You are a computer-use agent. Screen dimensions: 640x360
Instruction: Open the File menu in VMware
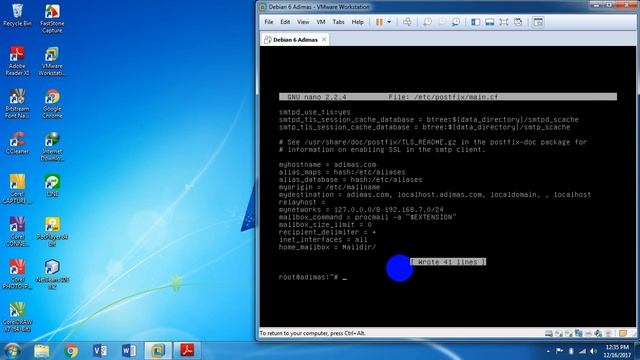269,22
